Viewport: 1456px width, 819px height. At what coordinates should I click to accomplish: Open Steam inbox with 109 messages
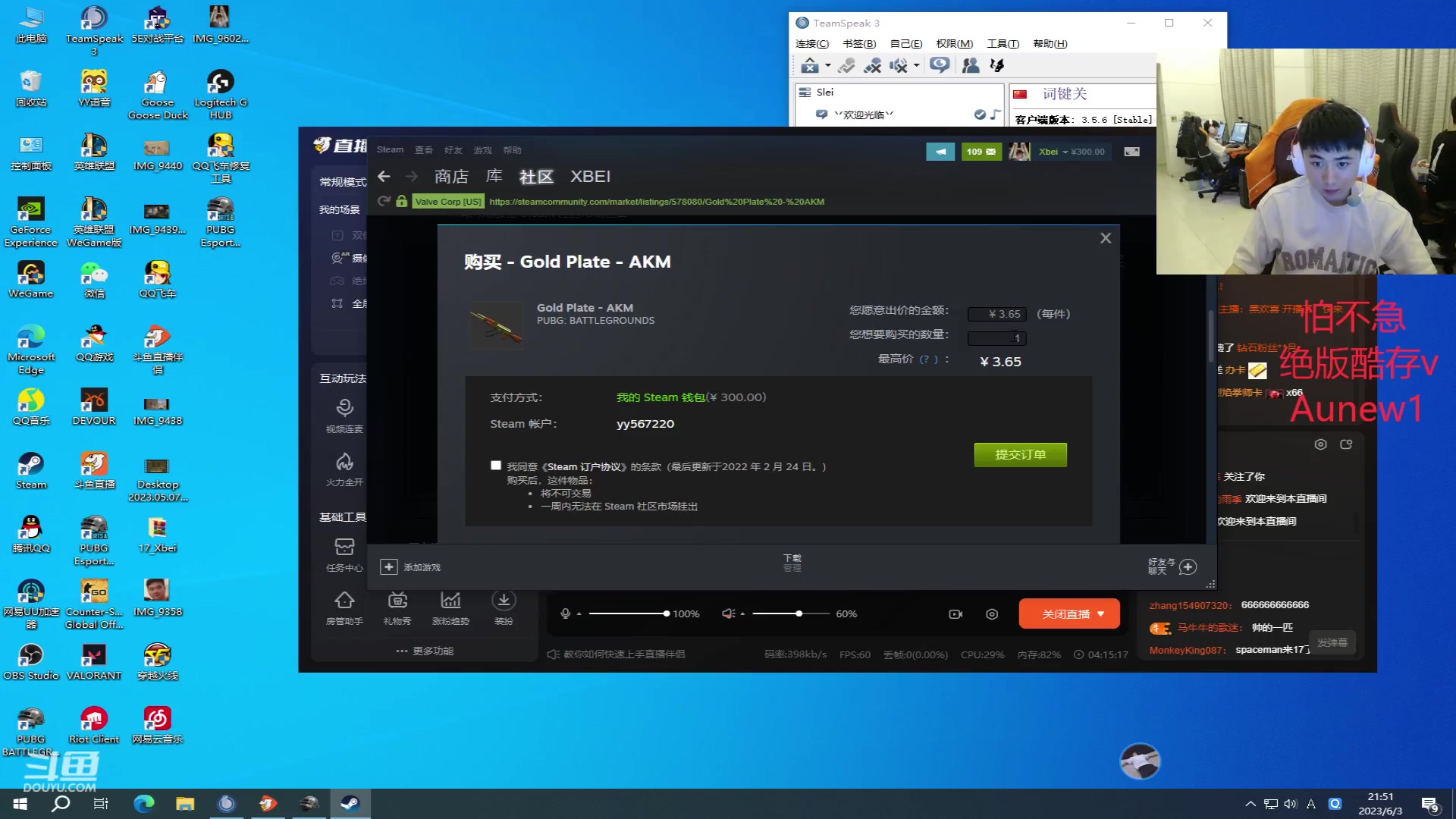pos(981,152)
